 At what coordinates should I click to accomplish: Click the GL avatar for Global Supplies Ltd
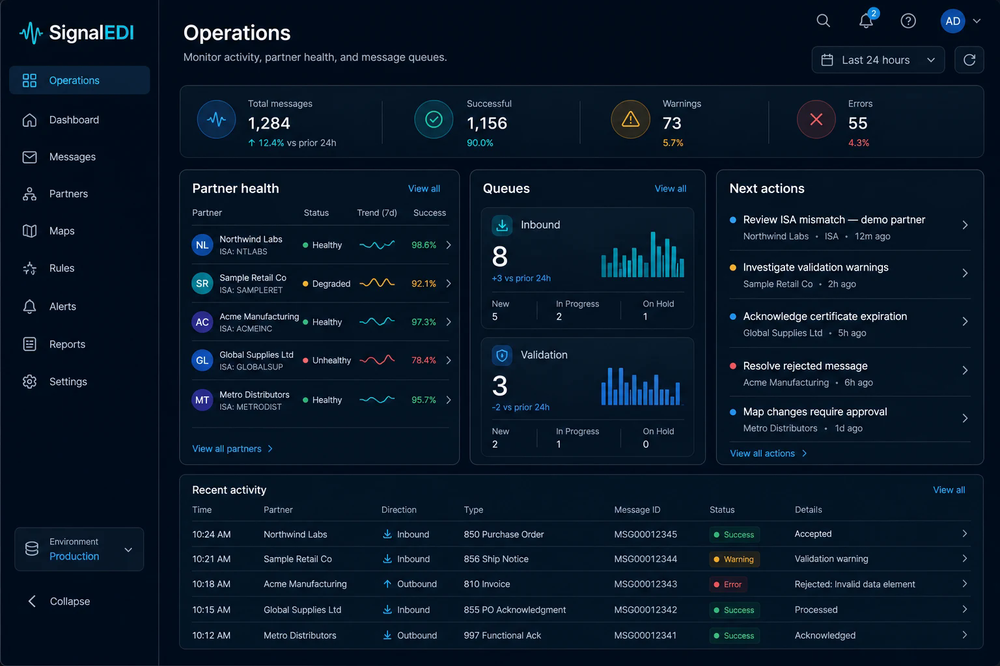tap(202, 360)
